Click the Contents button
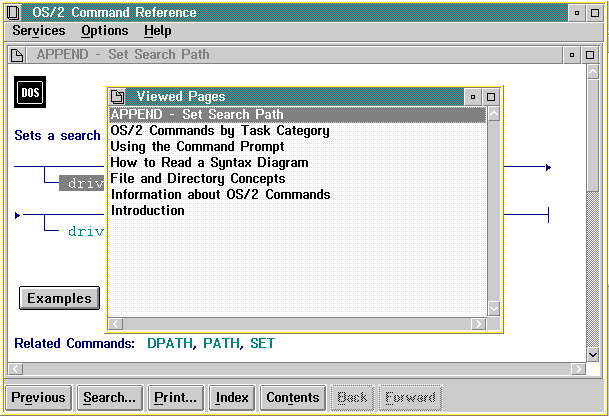The image size is (609, 416). 292,397
